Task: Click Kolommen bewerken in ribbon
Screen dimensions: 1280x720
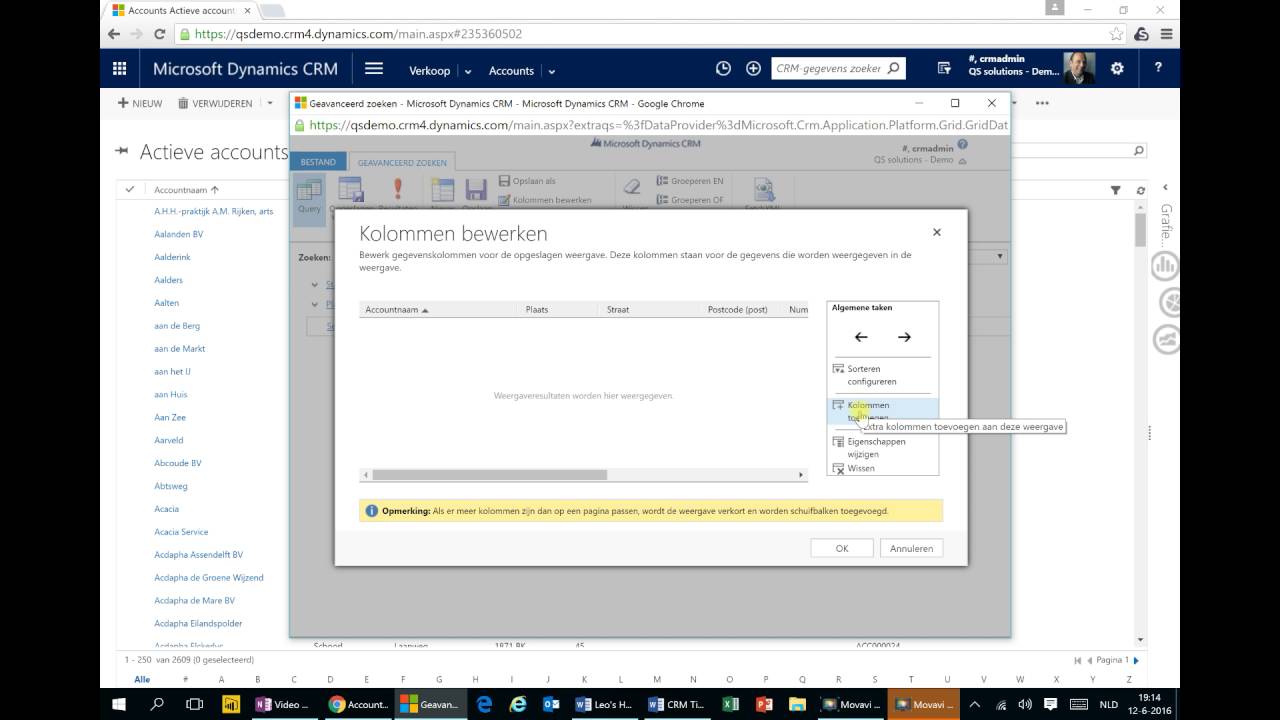Action: [x=545, y=200]
